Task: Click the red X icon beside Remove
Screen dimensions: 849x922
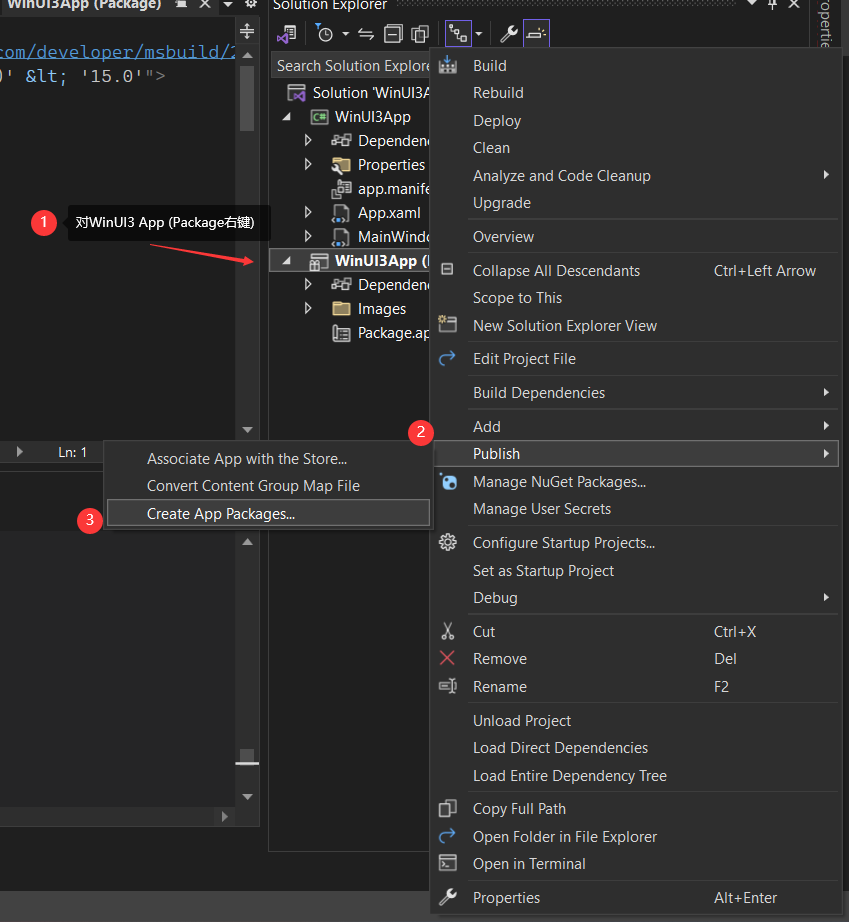Action: (447, 658)
